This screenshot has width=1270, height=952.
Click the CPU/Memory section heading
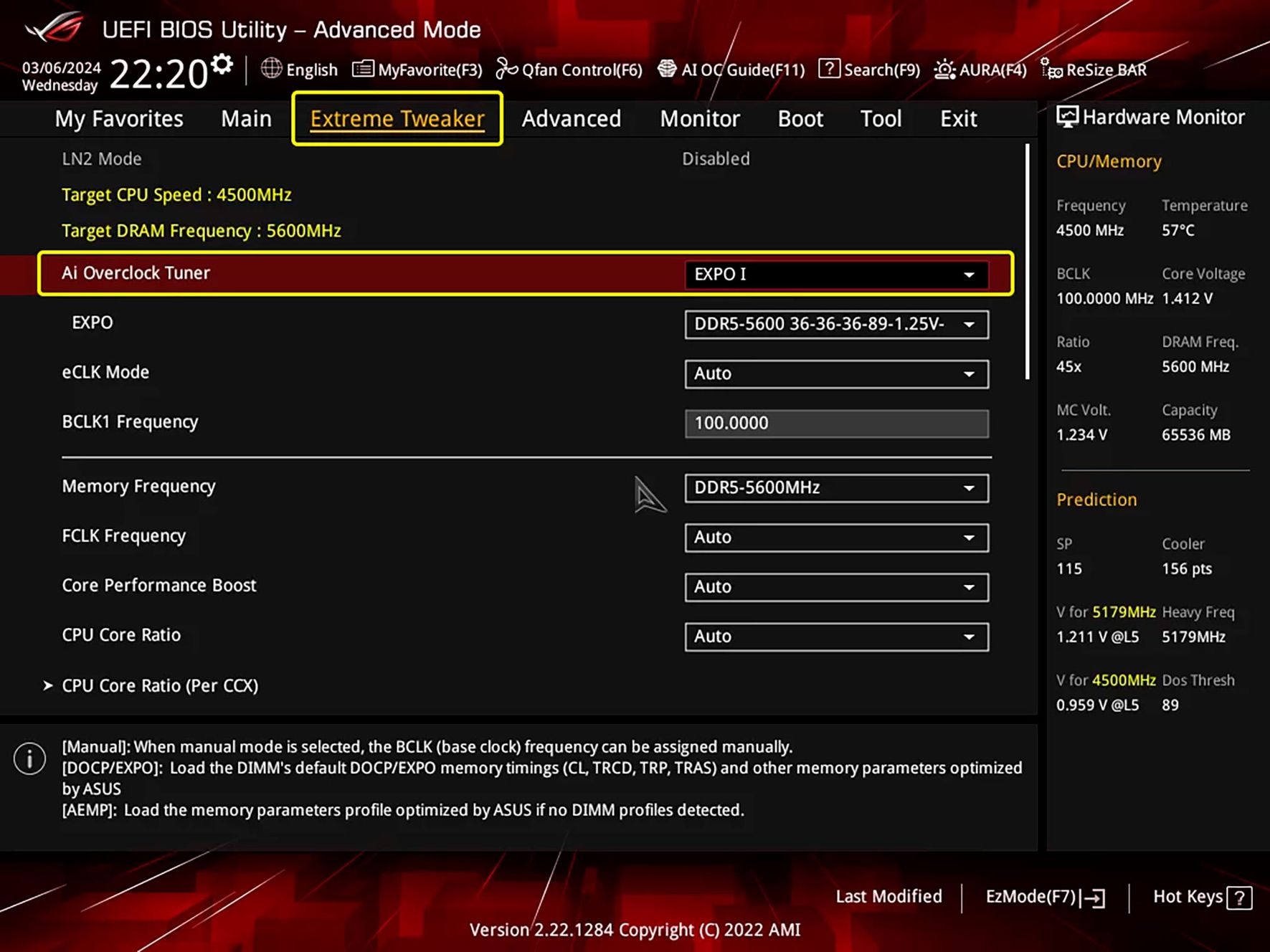tap(1109, 161)
